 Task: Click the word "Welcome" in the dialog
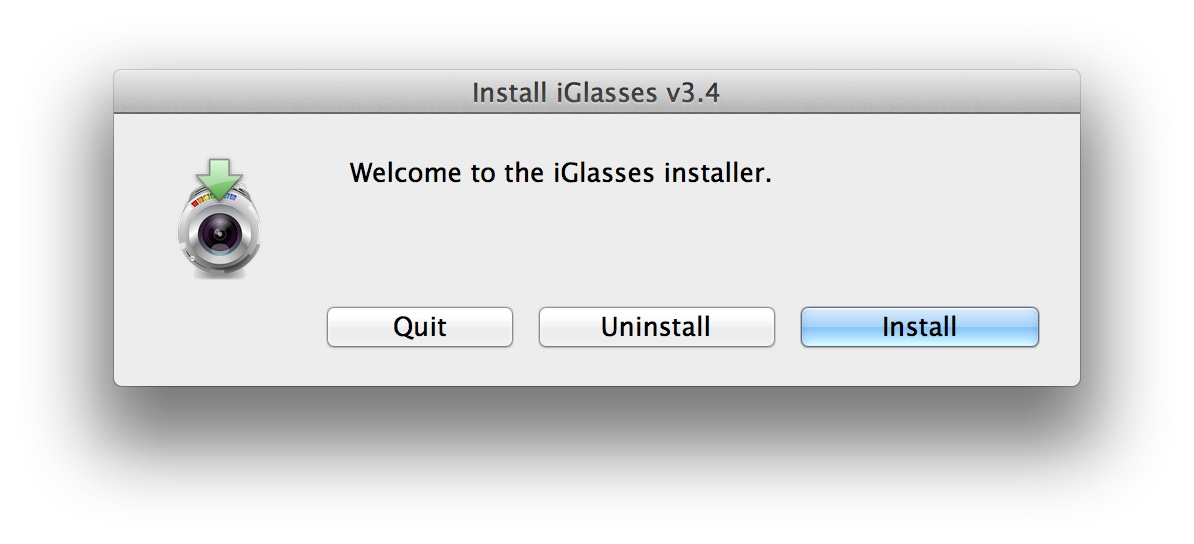[405, 173]
